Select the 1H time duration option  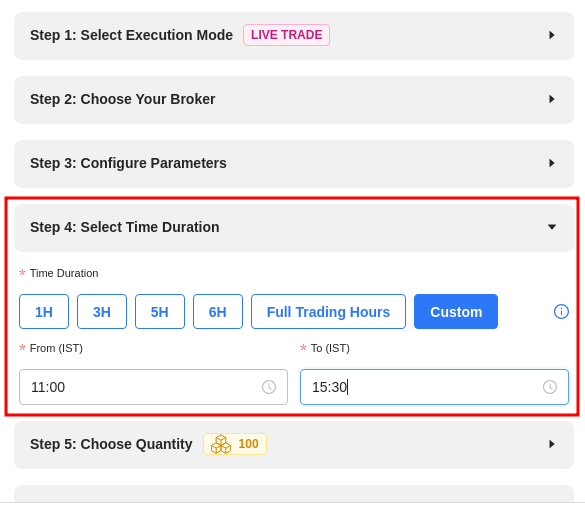click(44, 312)
